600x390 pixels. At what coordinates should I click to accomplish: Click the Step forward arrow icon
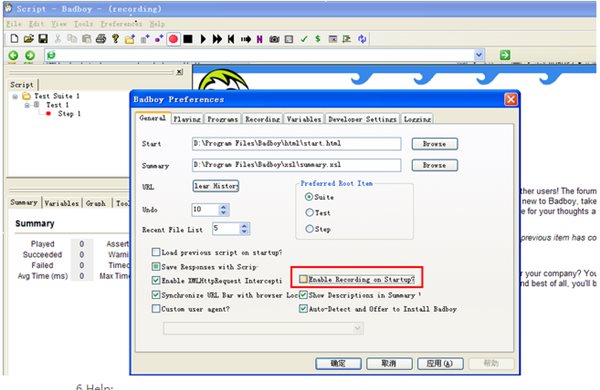pos(246,39)
